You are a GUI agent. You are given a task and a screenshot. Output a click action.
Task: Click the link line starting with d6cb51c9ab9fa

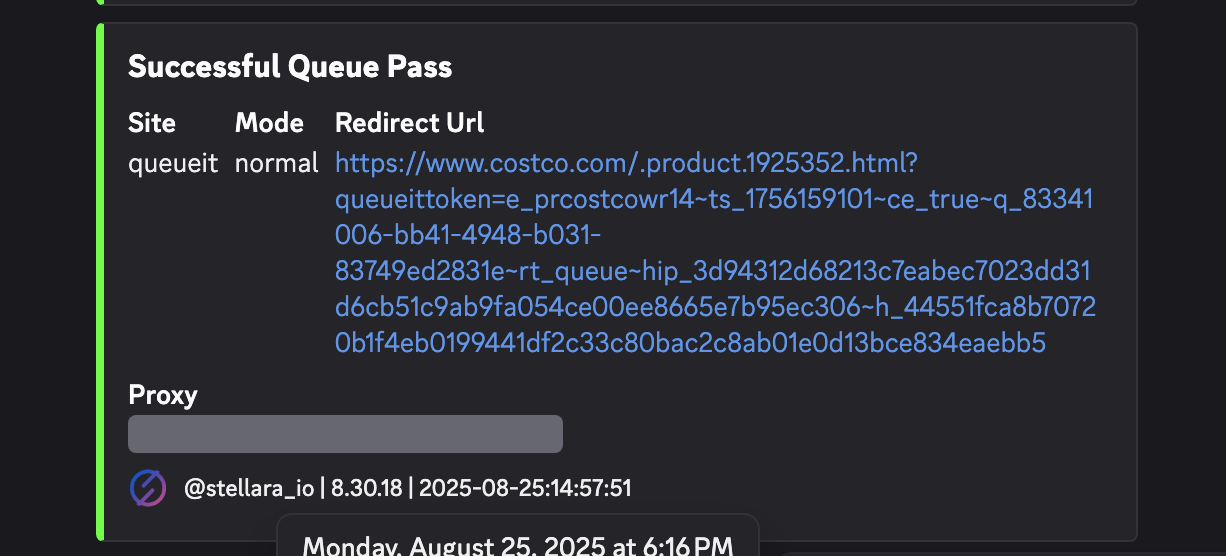tap(714, 307)
